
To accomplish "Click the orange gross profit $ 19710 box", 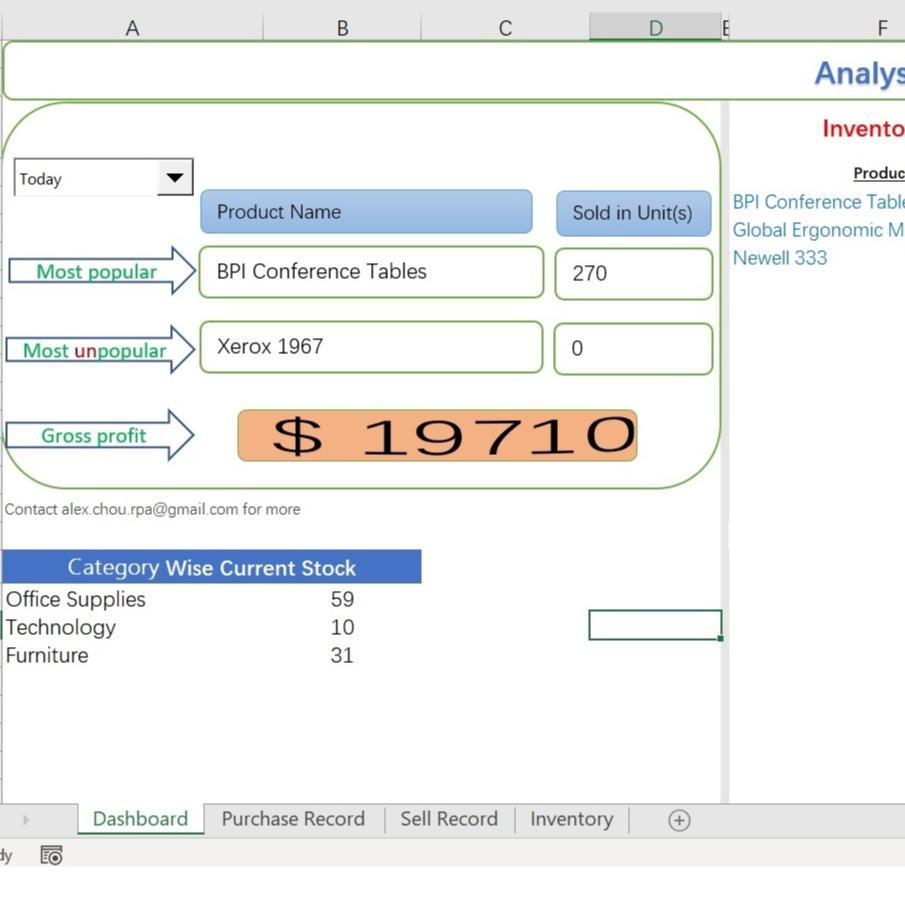I will pyautogui.click(x=437, y=436).
